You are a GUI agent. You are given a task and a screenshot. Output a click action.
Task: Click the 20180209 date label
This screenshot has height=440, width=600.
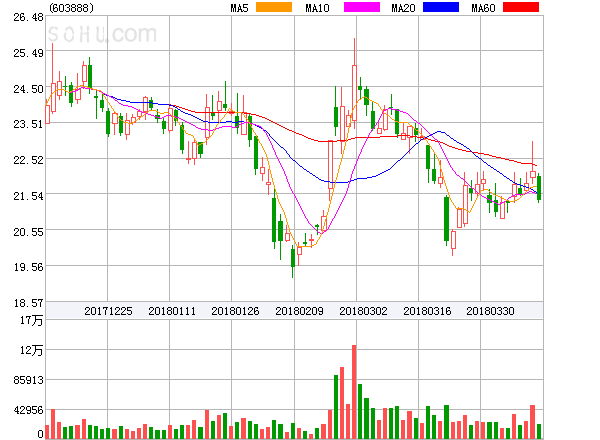pyautogui.click(x=299, y=311)
